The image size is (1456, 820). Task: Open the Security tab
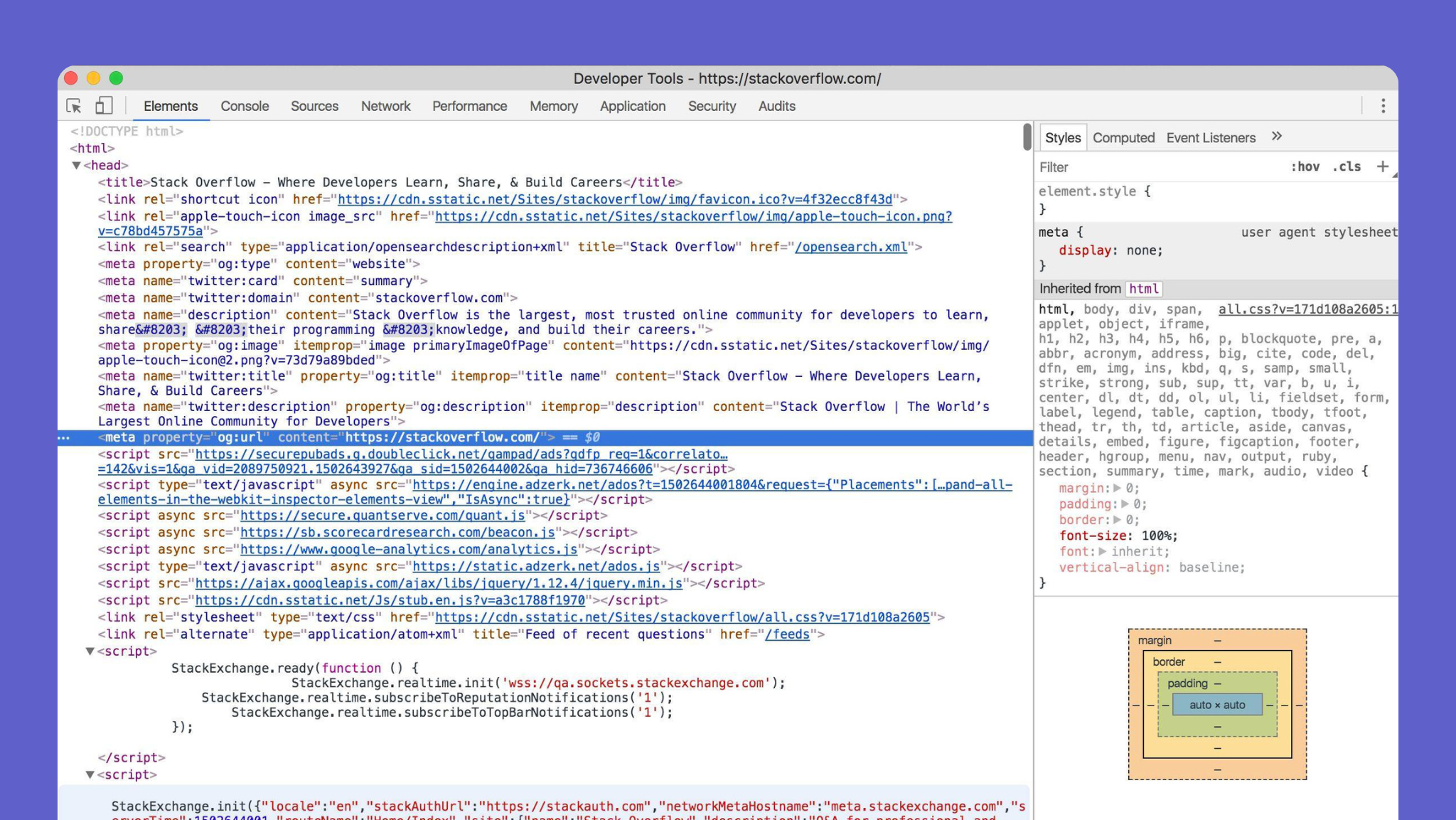coord(712,106)
